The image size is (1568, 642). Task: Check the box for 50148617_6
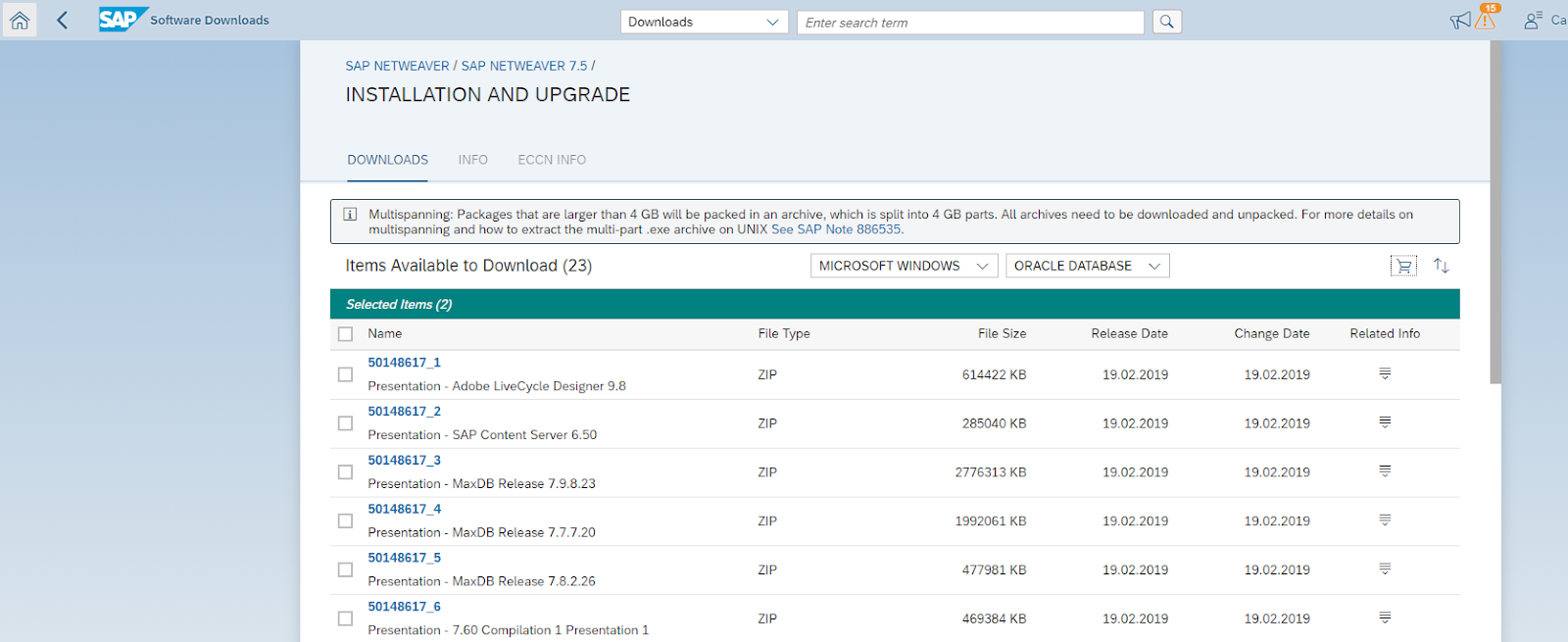coord(345,618)
